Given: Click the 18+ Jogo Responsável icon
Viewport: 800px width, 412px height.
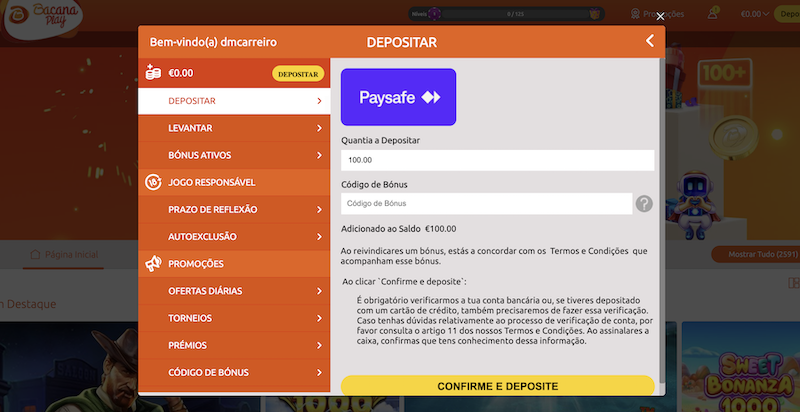Looking at the screenshot, I should tap(153, 182).
